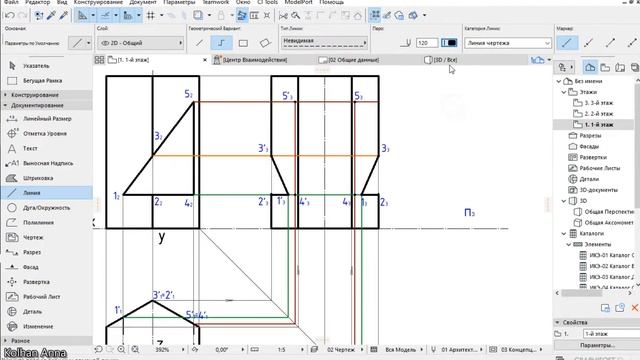Screen dimensions: 640x360
Task: Click the Trace reference toolbar icon
Action: (x=198, y=16)
